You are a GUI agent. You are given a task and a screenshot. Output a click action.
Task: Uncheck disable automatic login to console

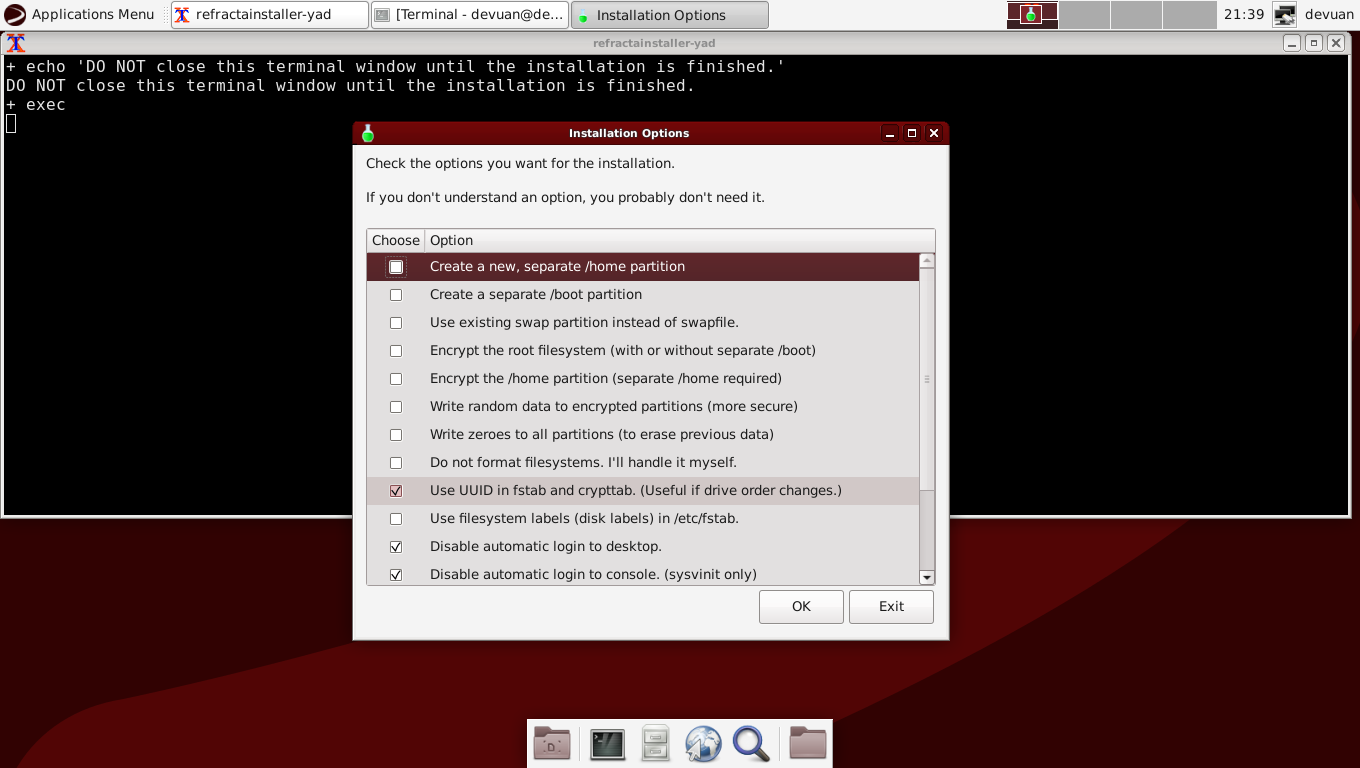396,575
